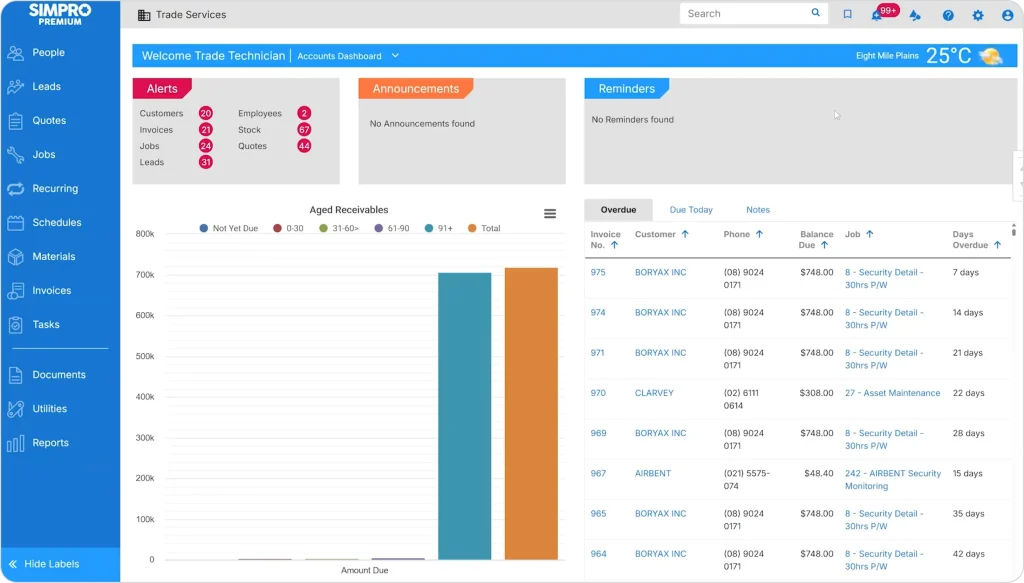Click the Jobs wrench icon in sidebar
The width and height of the screenshot is (1024, 583).
[15, 155]
